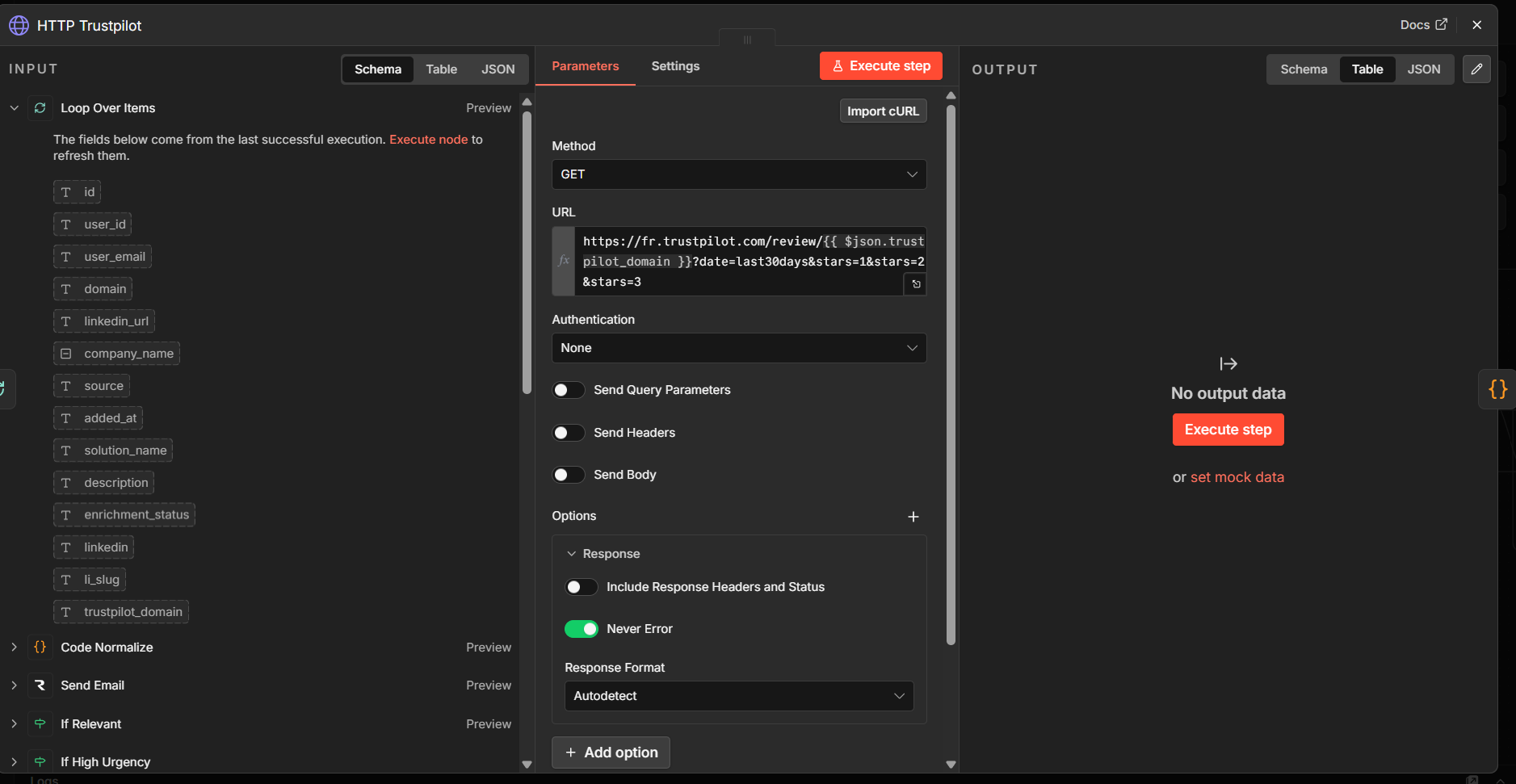Switch to the Settings tab

(675, 66)
